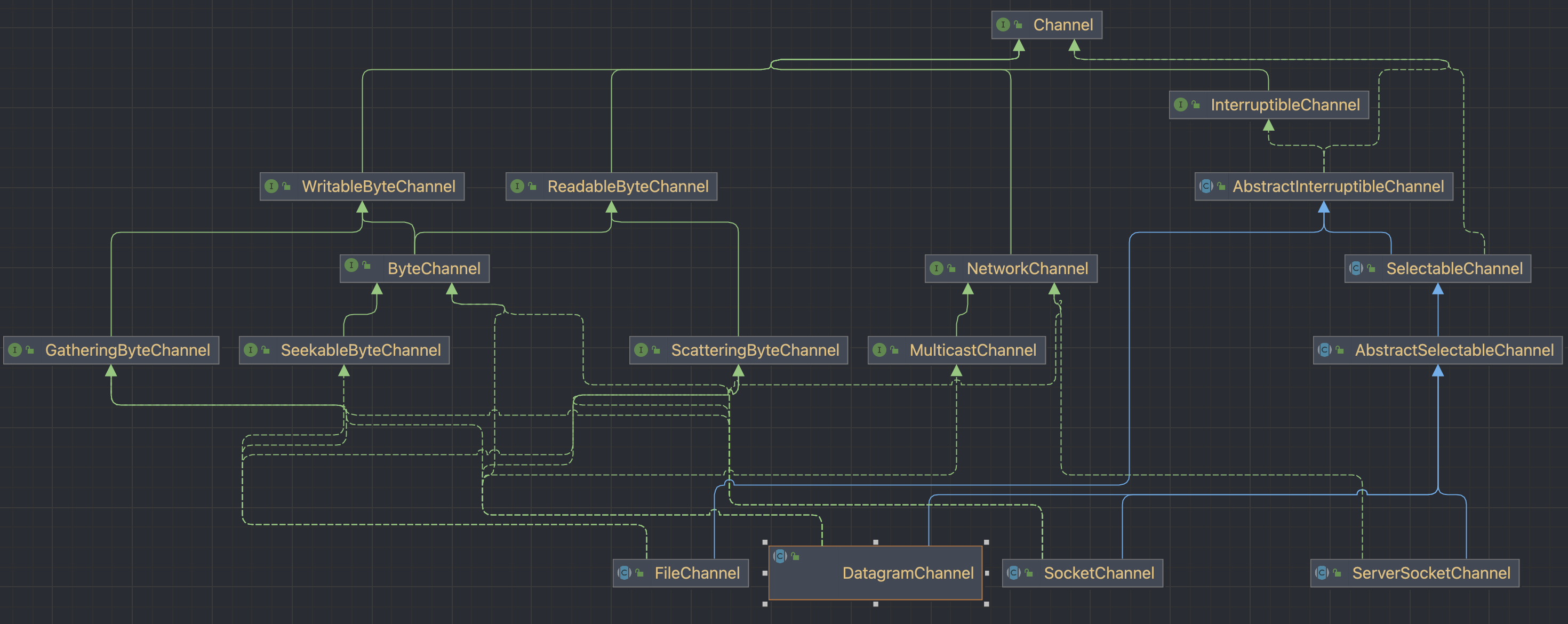Click the visibility lock icon on SeekableByteChannel
1568x624 pixels.
tap(266, 350)
